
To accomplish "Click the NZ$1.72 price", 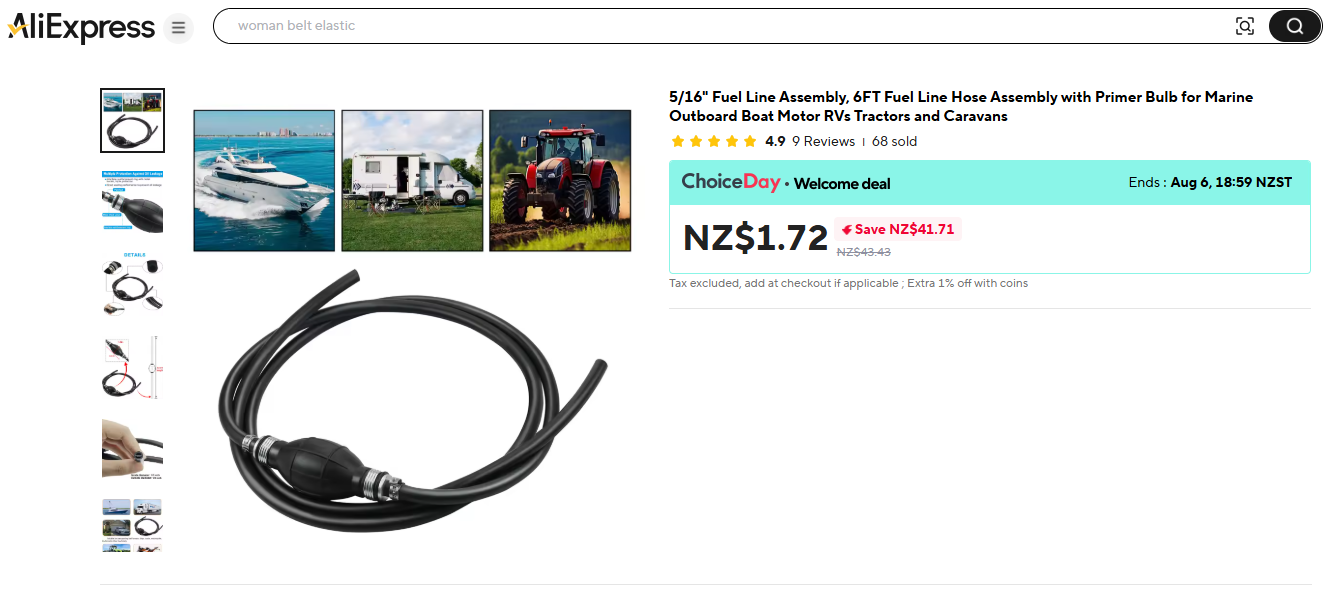I will pyautogui.click(x=755, y=238).
